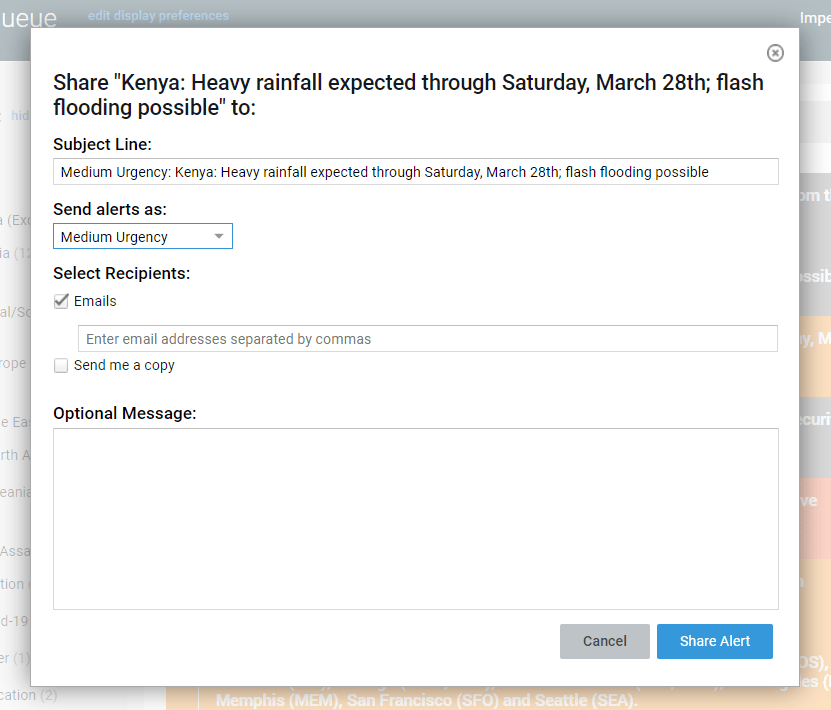Click into the Subject Line field

click(415, 172)
